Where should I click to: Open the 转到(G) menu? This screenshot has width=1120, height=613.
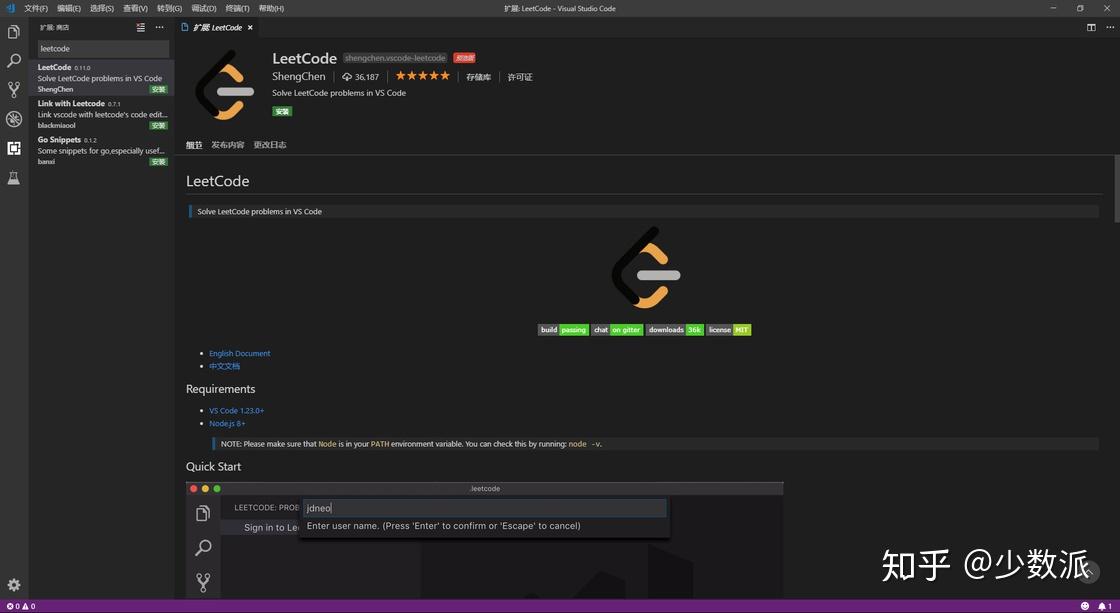[169, 8]
